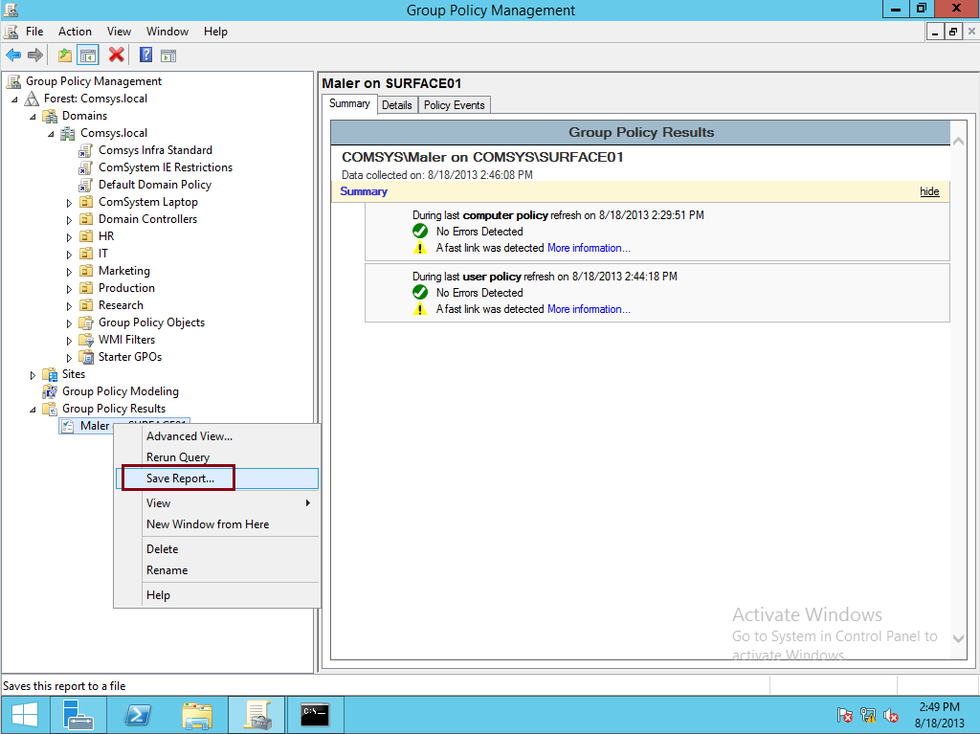Open Command Prompt from the taskbar
980x734 pixels.
tap(314, 714)
